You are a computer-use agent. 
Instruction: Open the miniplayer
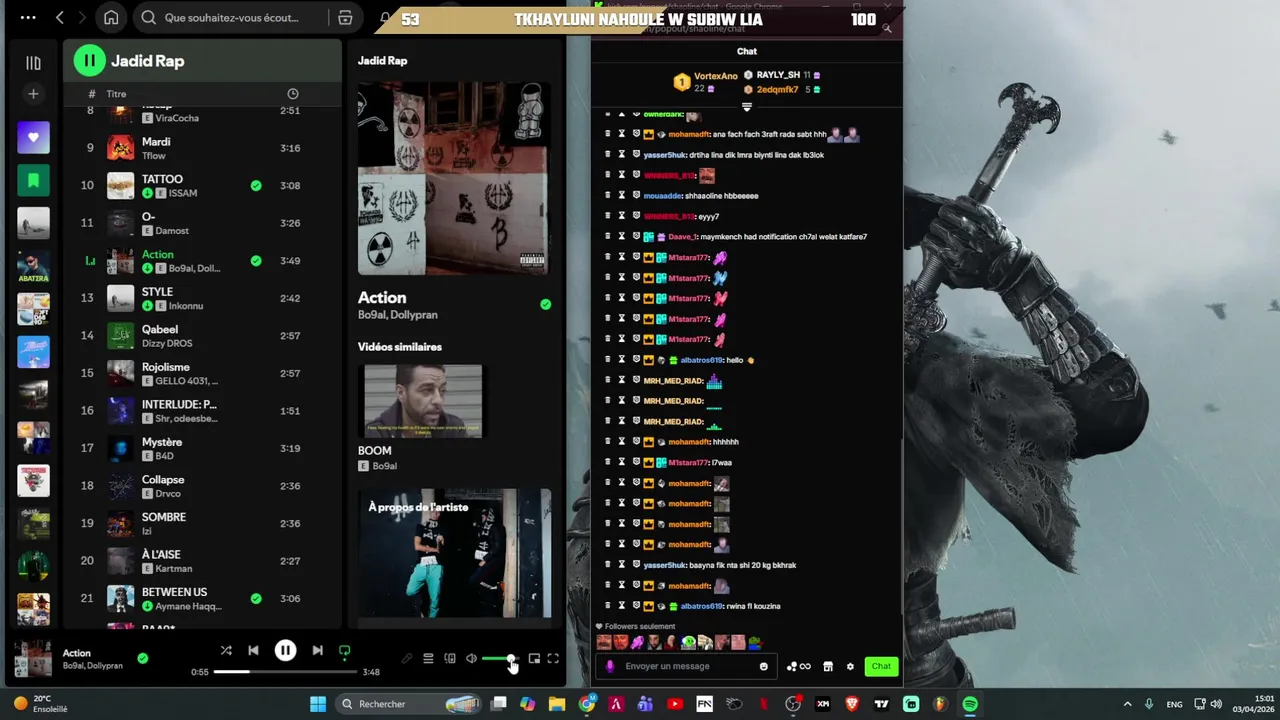pos(534,659)
